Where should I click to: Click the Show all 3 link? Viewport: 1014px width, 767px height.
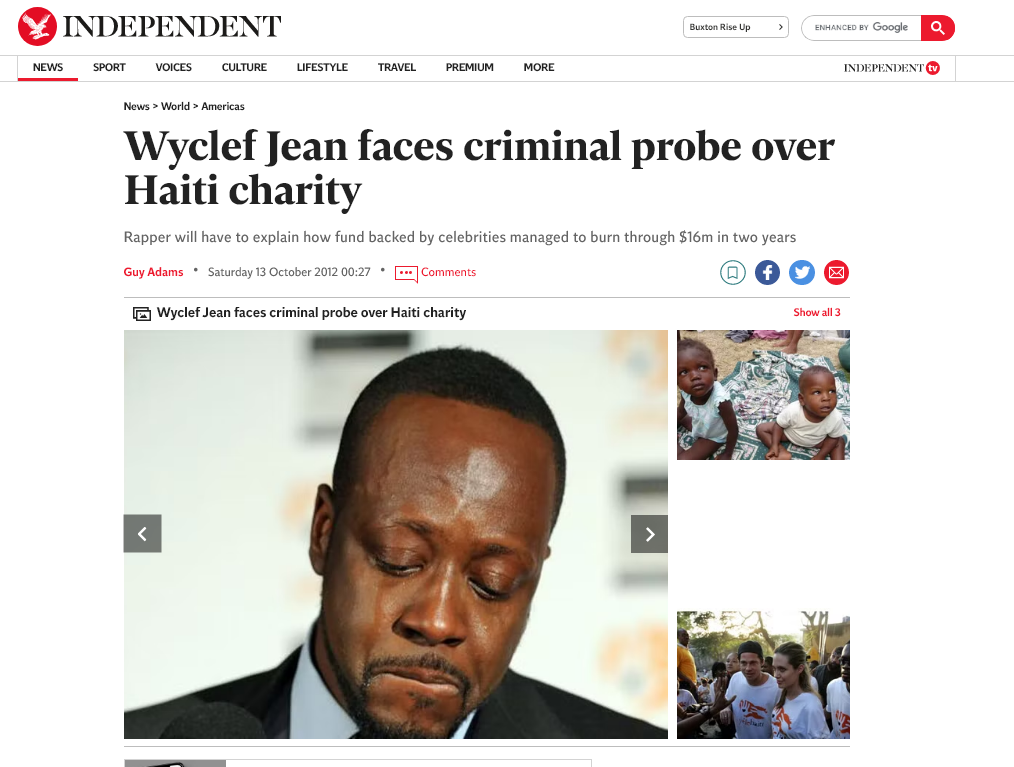click(817, 312)
